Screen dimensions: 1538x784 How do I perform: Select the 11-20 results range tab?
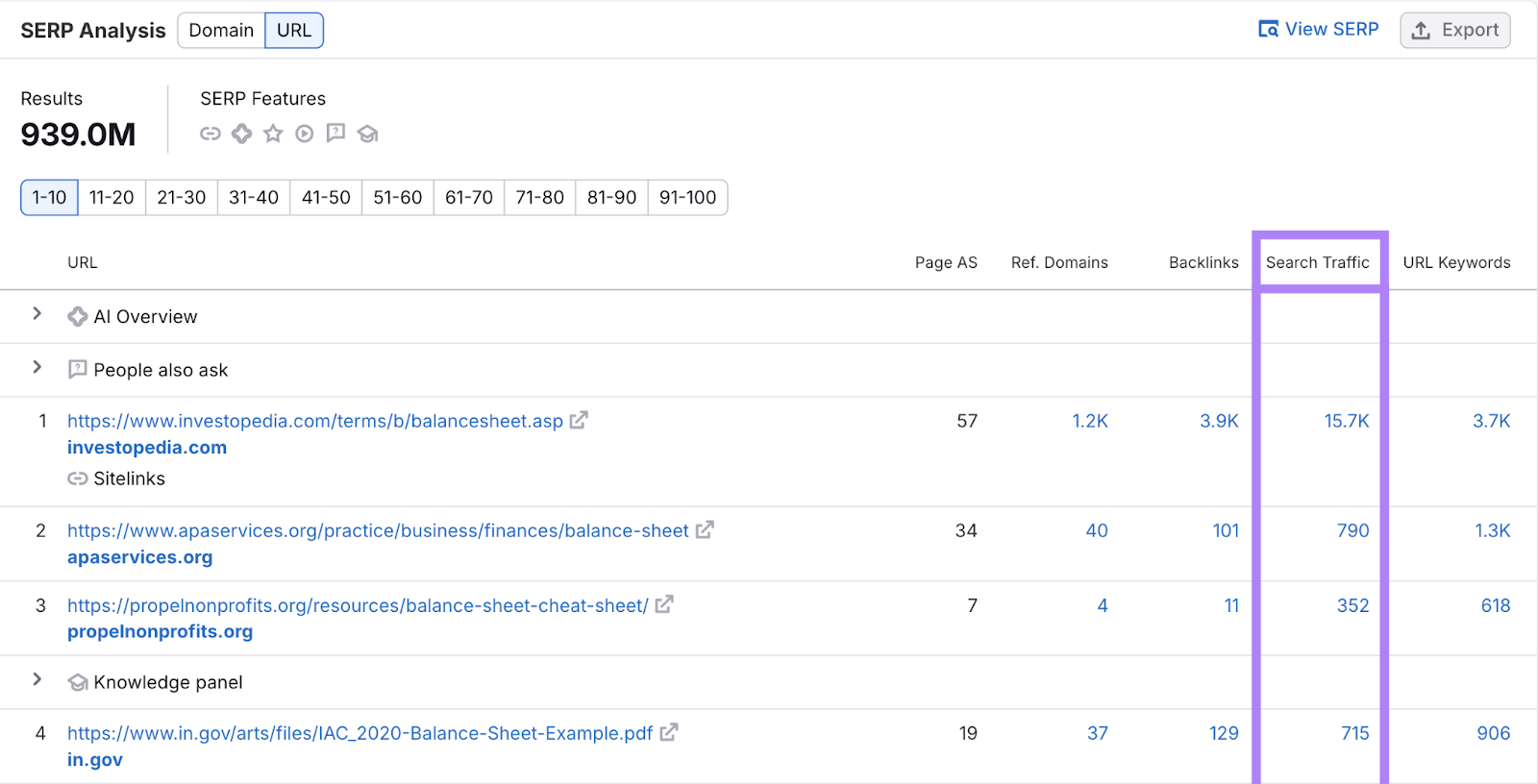coord(112,198)
